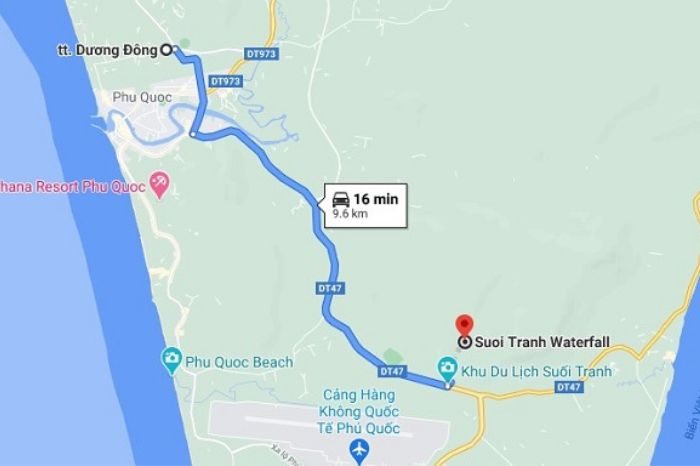
Task: Click the tt. Dương Đông origin circle
Action: [x=166, y=50]
